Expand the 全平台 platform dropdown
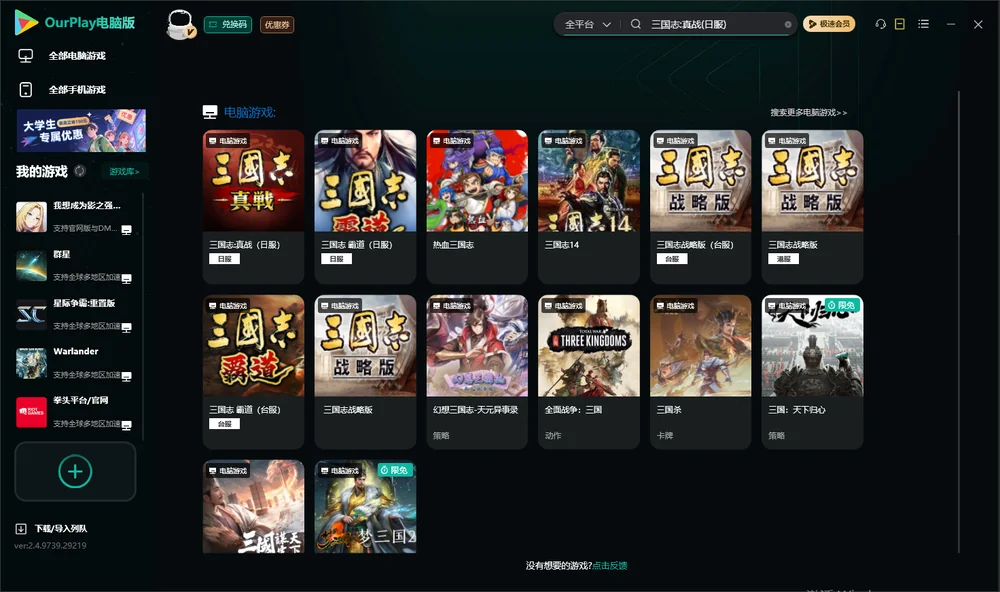The image size is (1000, 592). [587, 24]
